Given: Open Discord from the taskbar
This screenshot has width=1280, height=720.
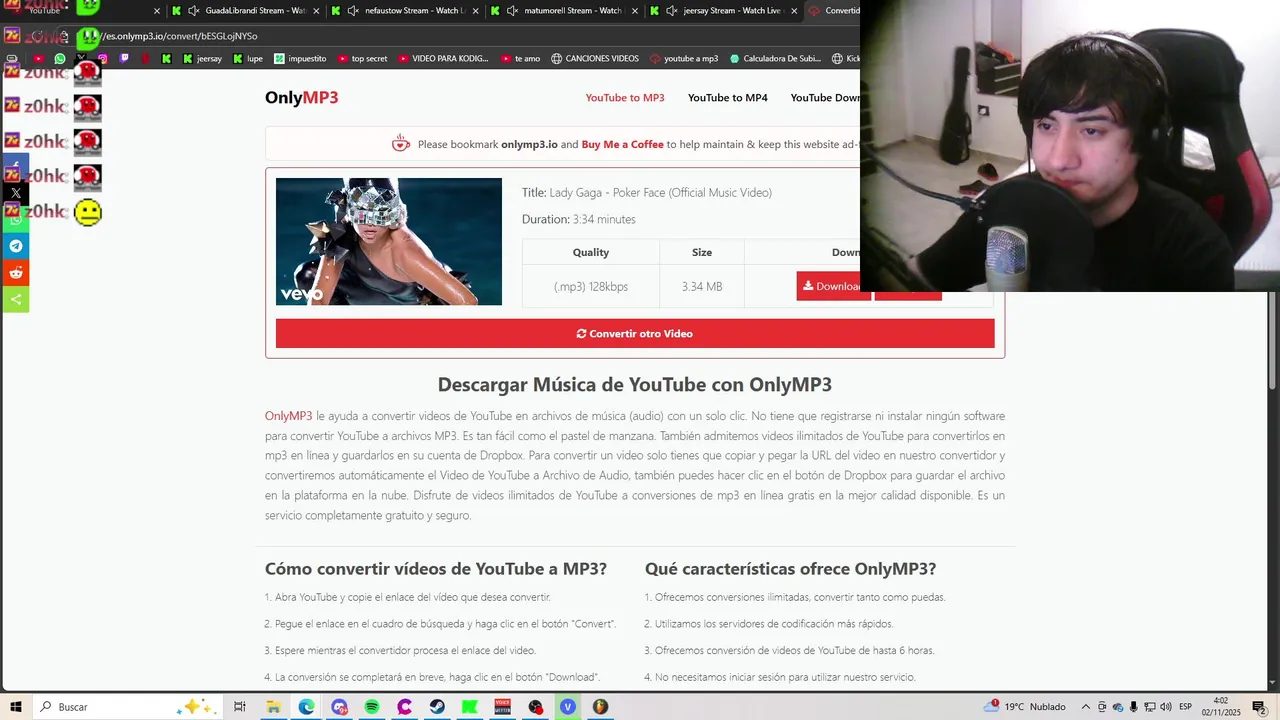Looking at the screenshot, I should click(339, 707).
